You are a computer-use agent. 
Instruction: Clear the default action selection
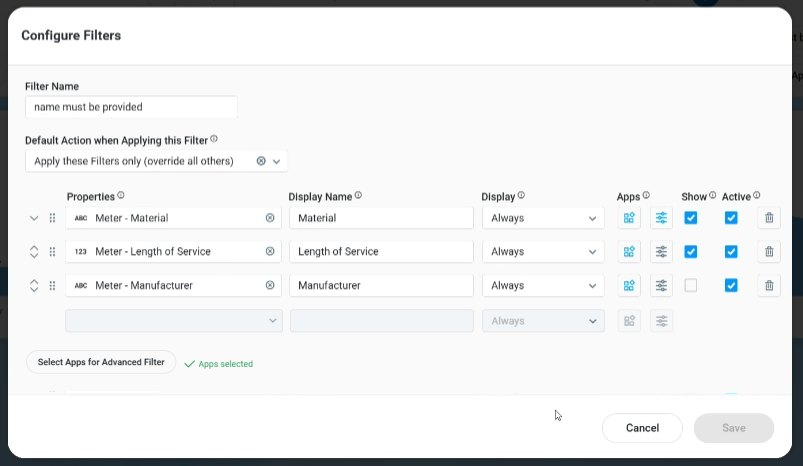point(261,161)
